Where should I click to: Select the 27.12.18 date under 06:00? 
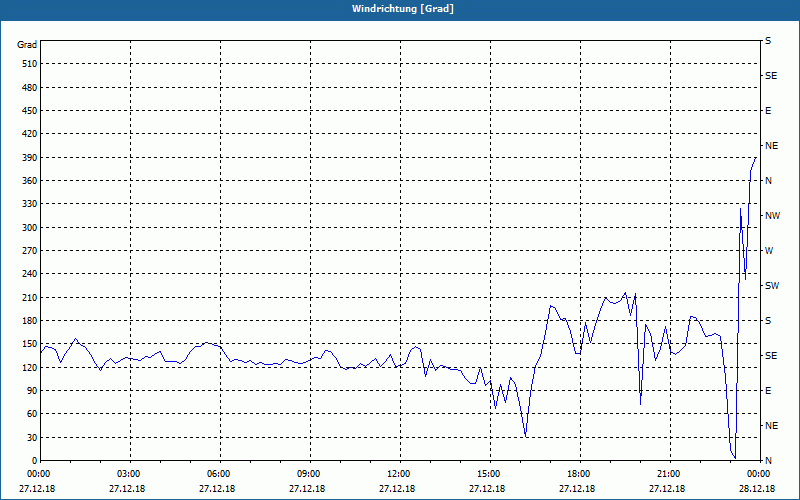pos(217,489)
